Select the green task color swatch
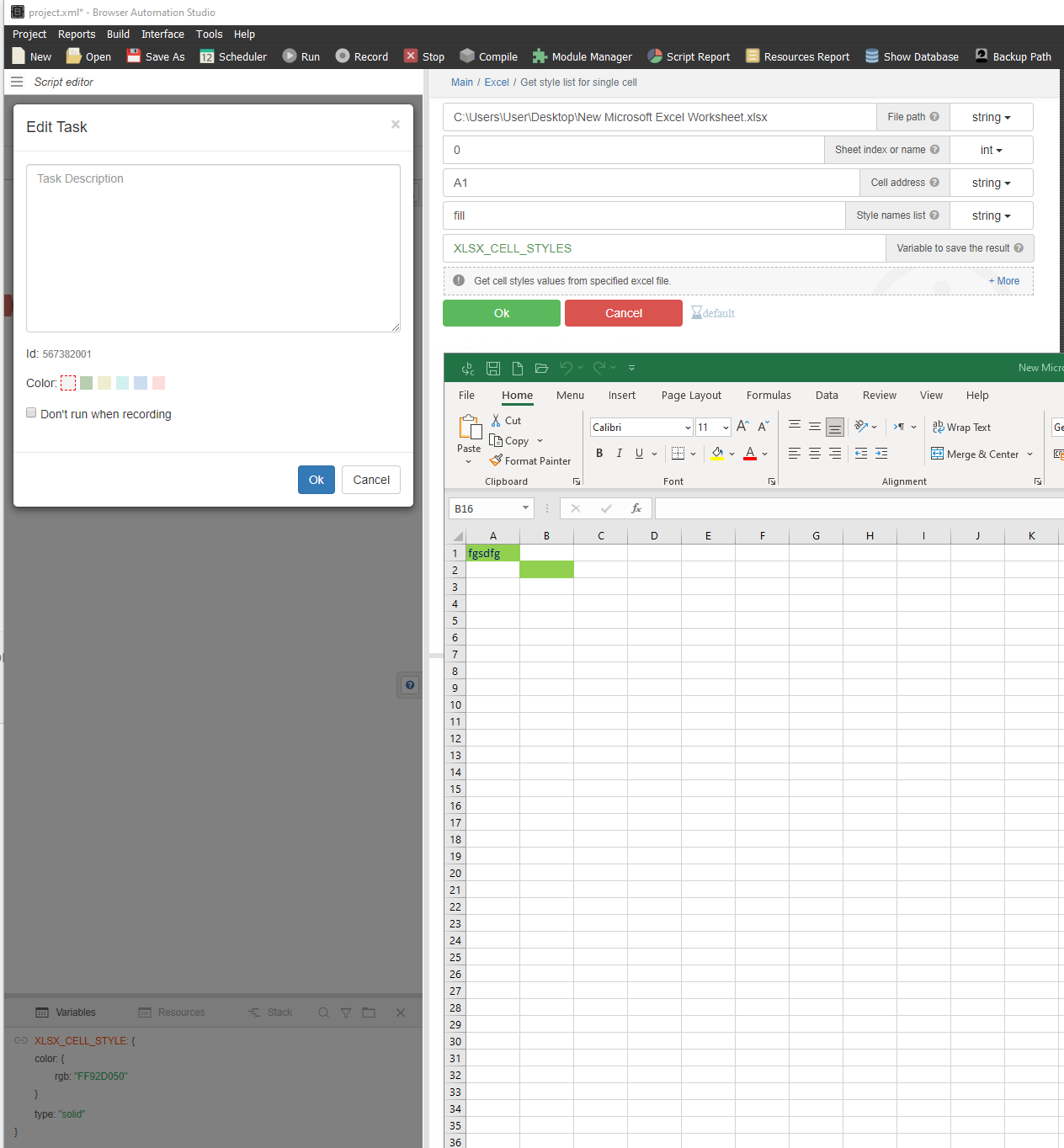Image resolution: width=1064 pixels, height=1148 pixels. click(87, 383)
